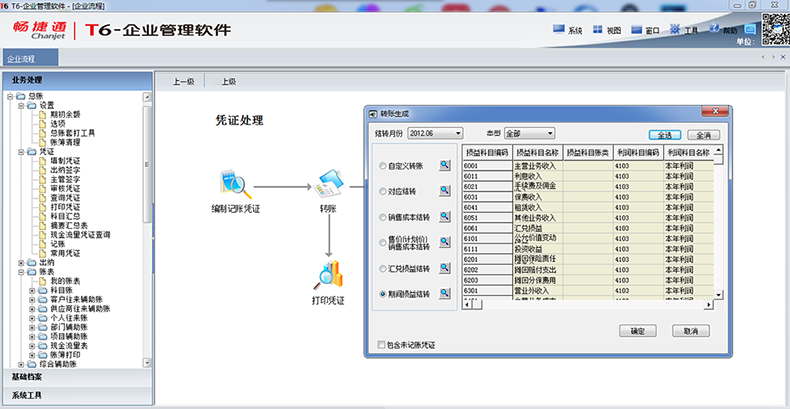The image size is (790, 409).
Task: Confirm with the 确定 button
Action: click(637, 331)
